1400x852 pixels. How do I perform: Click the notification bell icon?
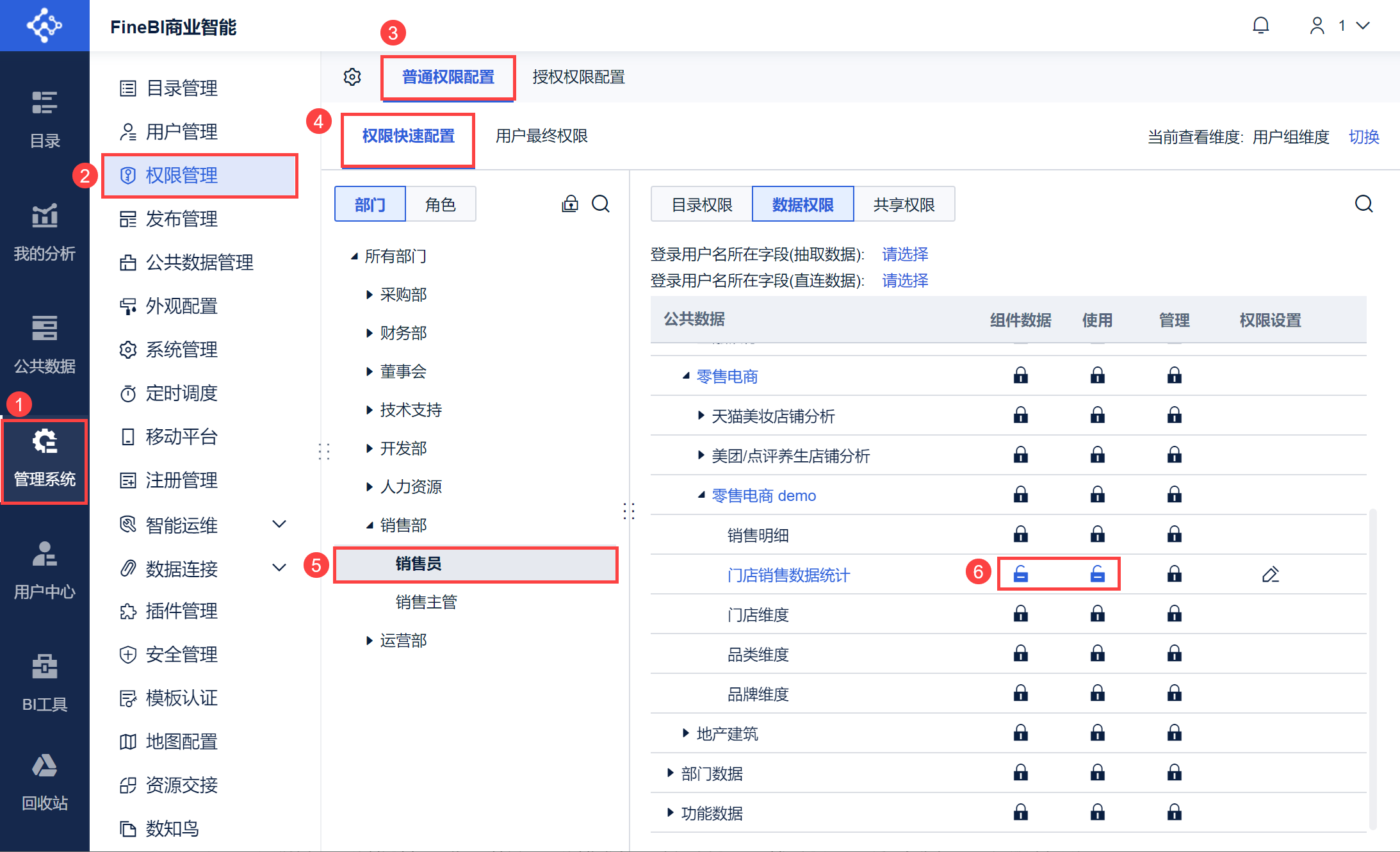pos(1260,26)
